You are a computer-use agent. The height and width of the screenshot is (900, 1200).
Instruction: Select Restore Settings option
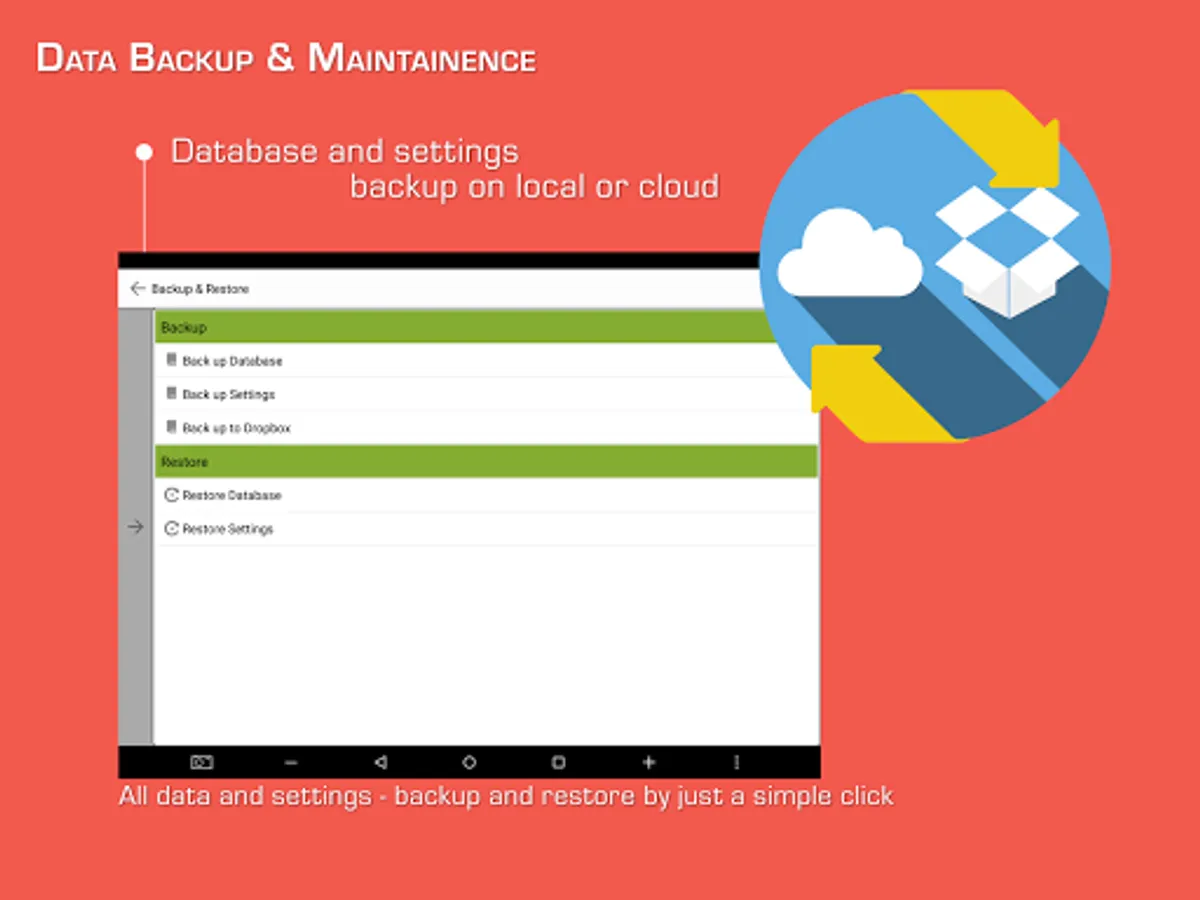tap(487, 529)
